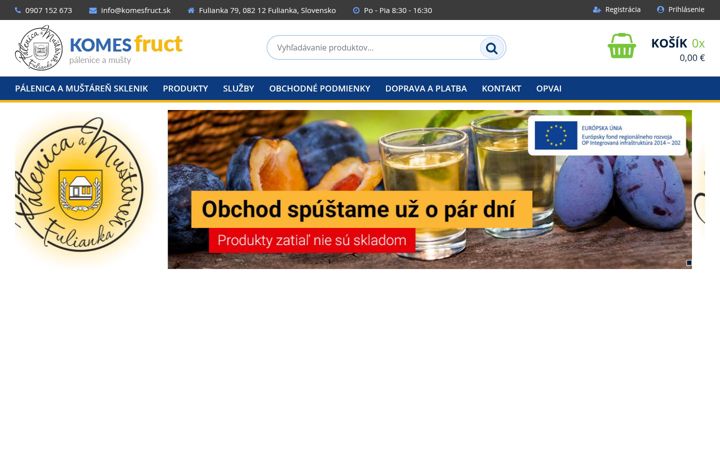The width and height of the screenshot is (720, 450).
Task: Click the KOMES fruct brand name
Action: point(126,45)
